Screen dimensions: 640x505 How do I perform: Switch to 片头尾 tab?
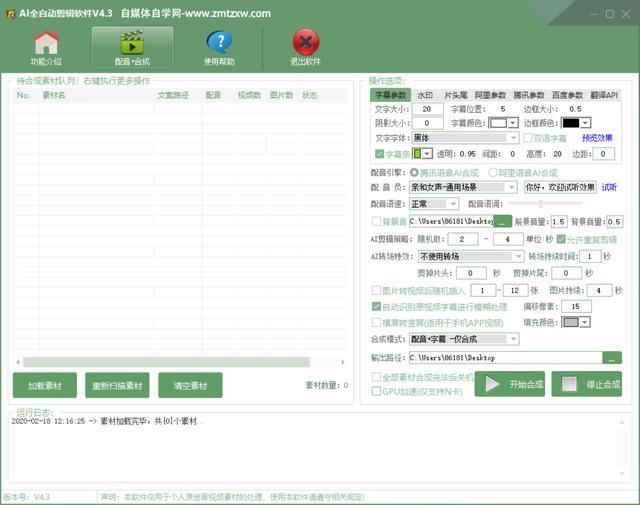pos(456,95)
